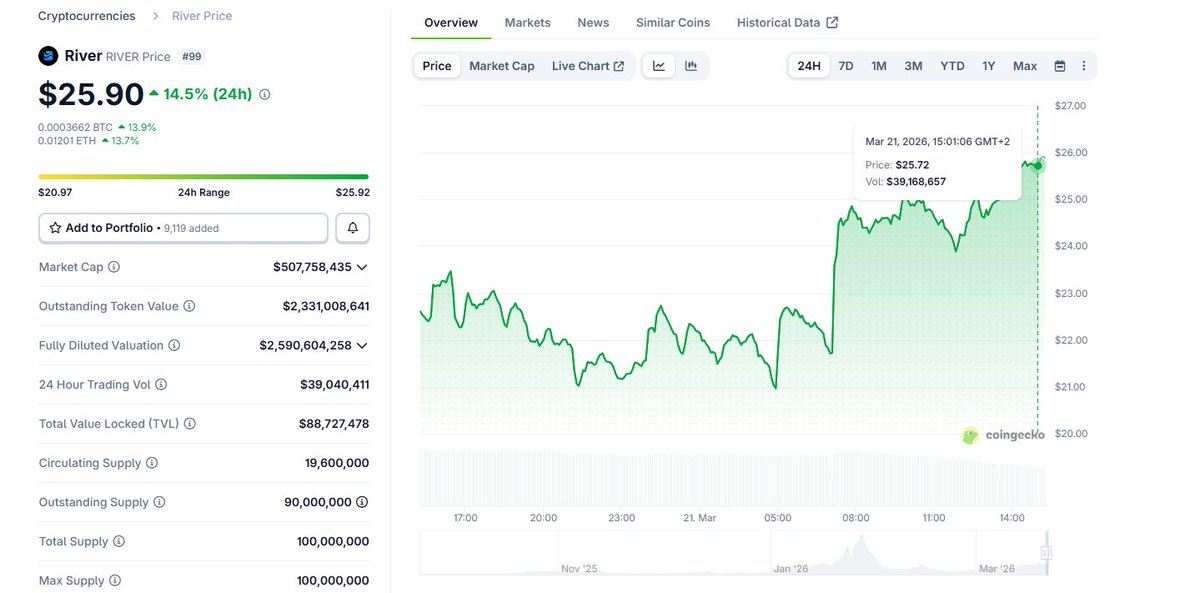Image resolution: width=1200 pixels, height=593 pixels.
Task: Open 24 Hour Trading Vol info icon
Action: pyautogui.click(x=161, y=384)
